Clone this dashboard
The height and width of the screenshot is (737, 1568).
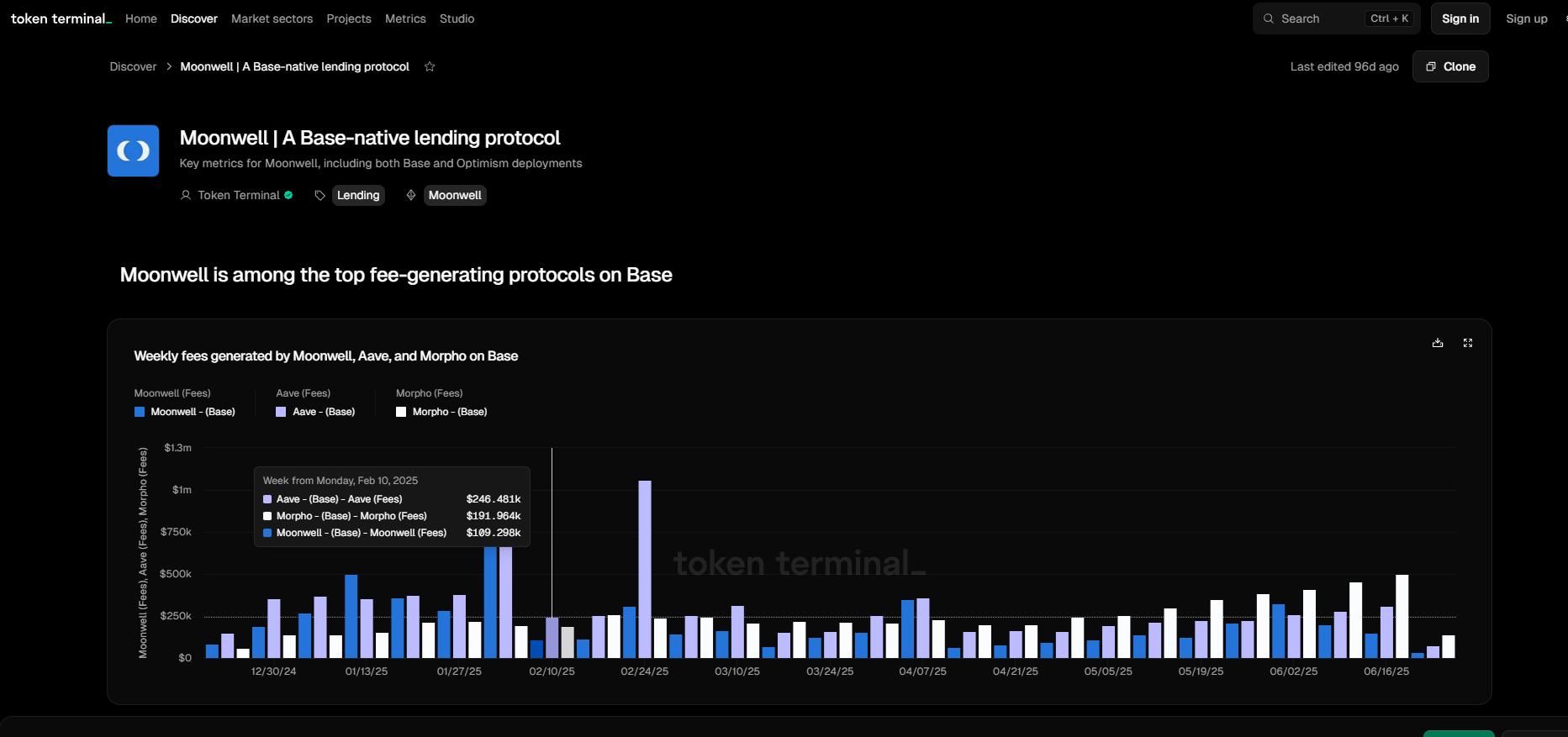(1450, 66)
